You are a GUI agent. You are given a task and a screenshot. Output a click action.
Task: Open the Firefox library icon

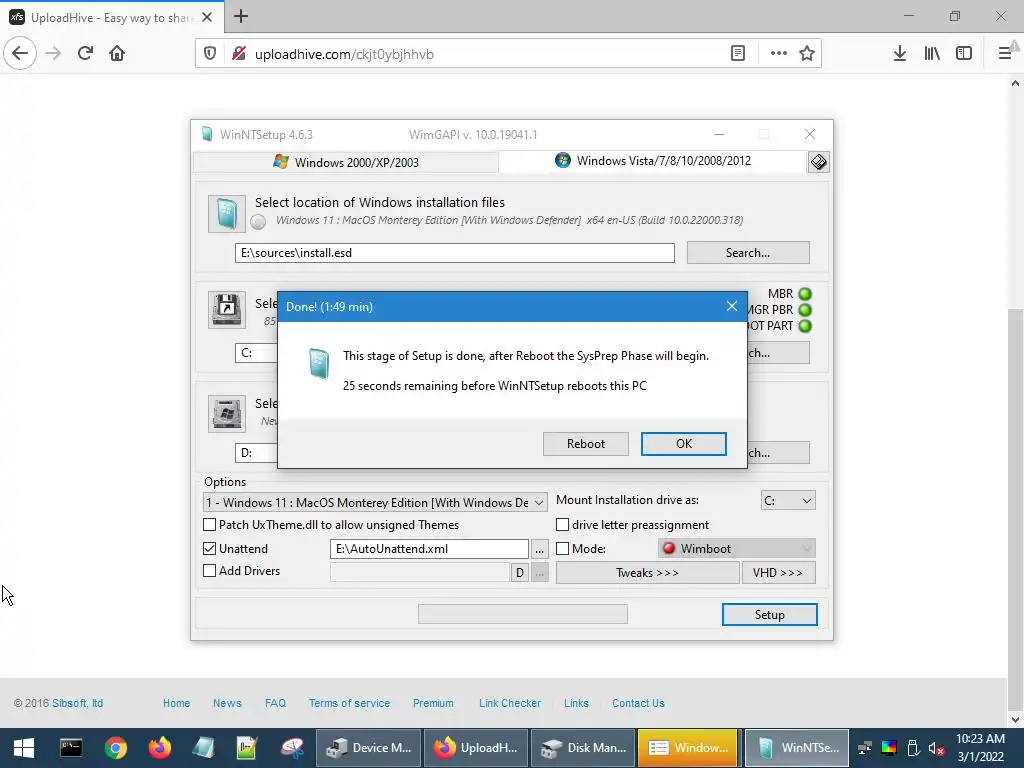932,54
